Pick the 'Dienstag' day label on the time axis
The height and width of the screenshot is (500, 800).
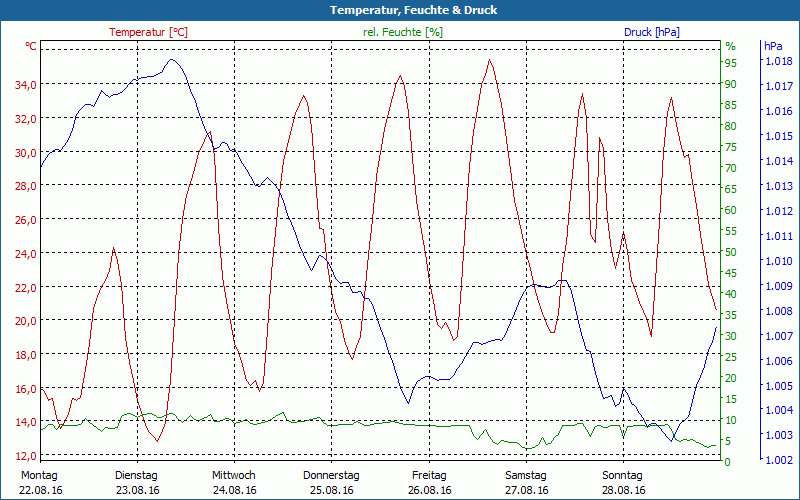coord(136,475)
